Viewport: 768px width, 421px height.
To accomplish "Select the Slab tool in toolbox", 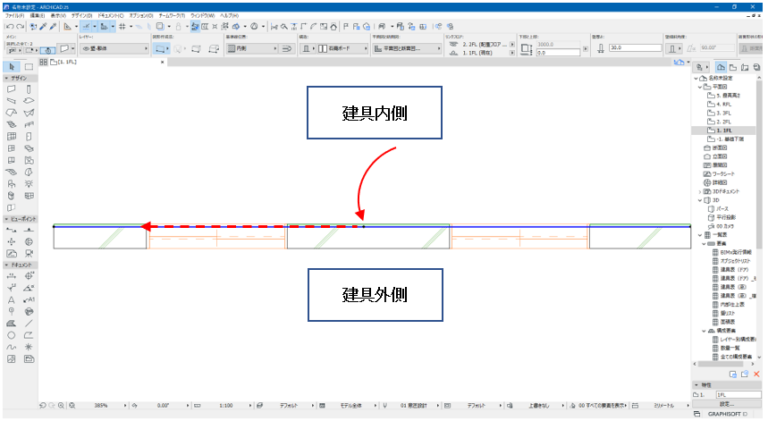I will (x=29, y=101).
